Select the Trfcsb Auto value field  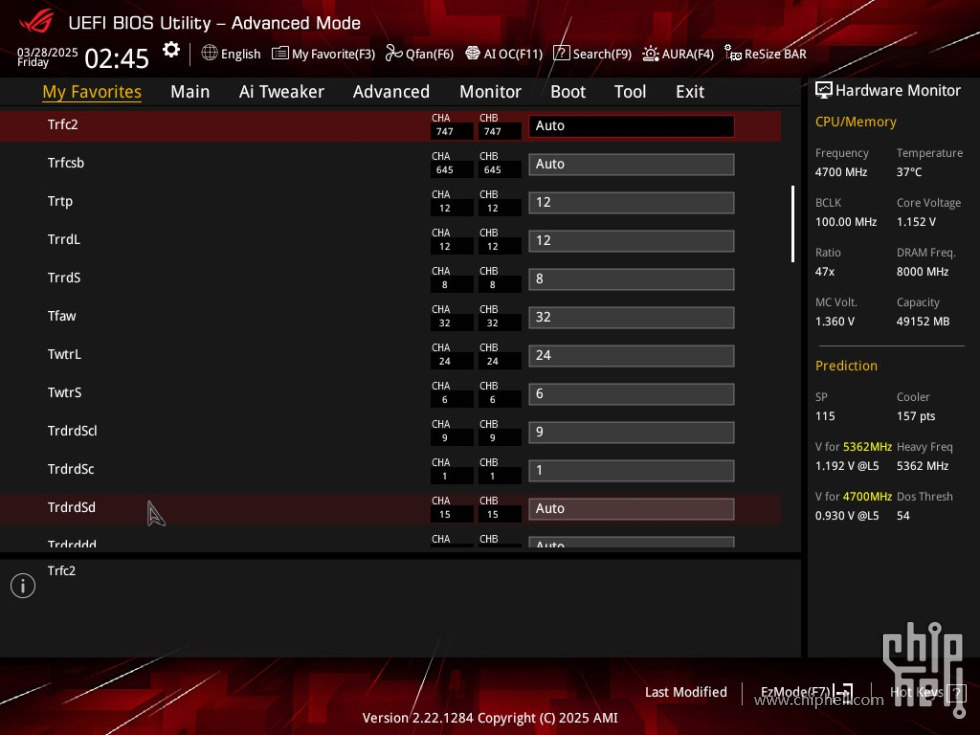(x=631, y=164)
